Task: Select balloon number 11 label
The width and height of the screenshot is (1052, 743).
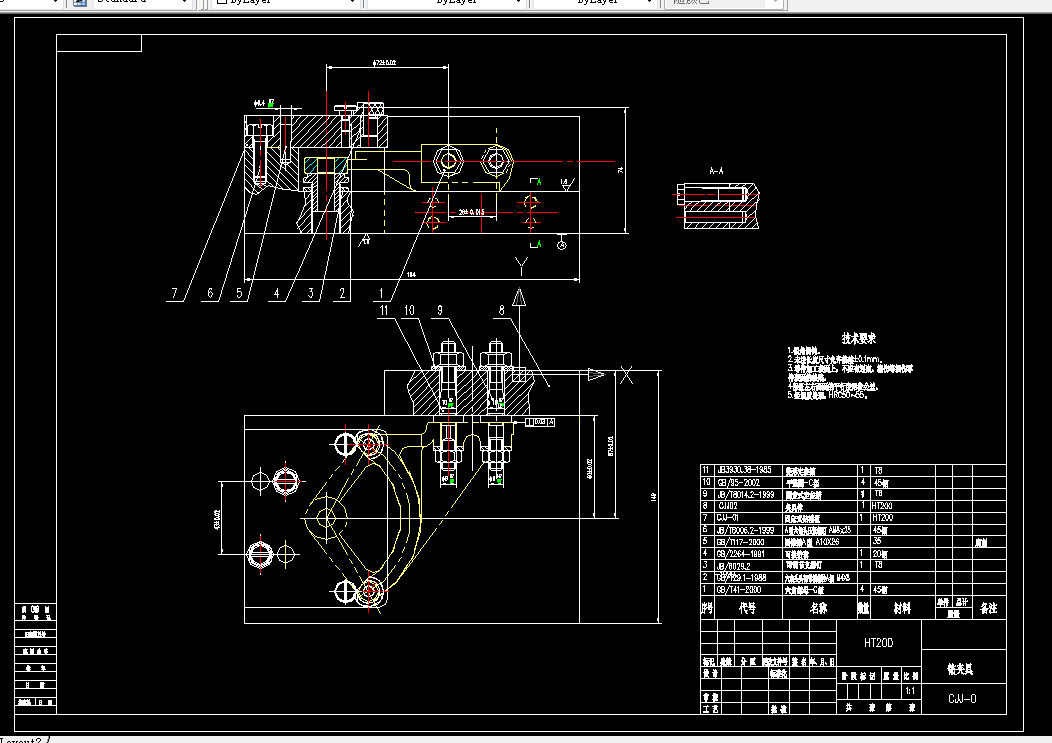Action: (x=384, y=310)
